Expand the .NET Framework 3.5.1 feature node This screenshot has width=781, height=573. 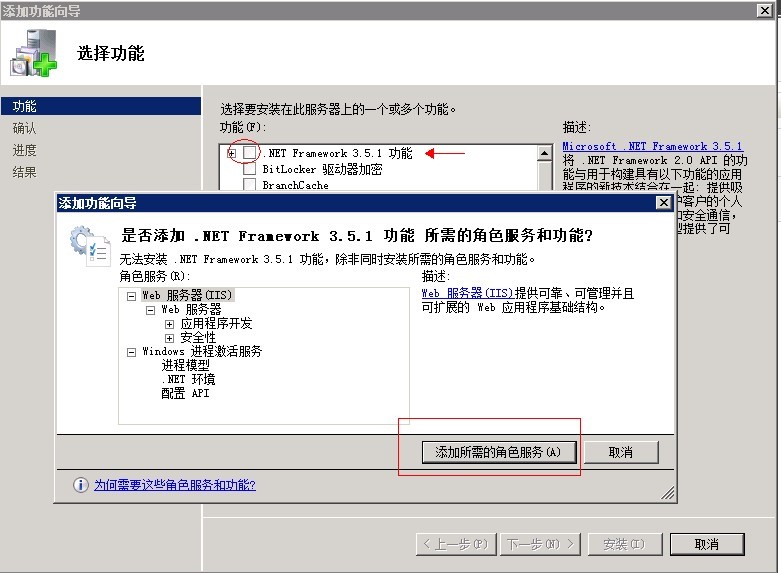point(232,153)
